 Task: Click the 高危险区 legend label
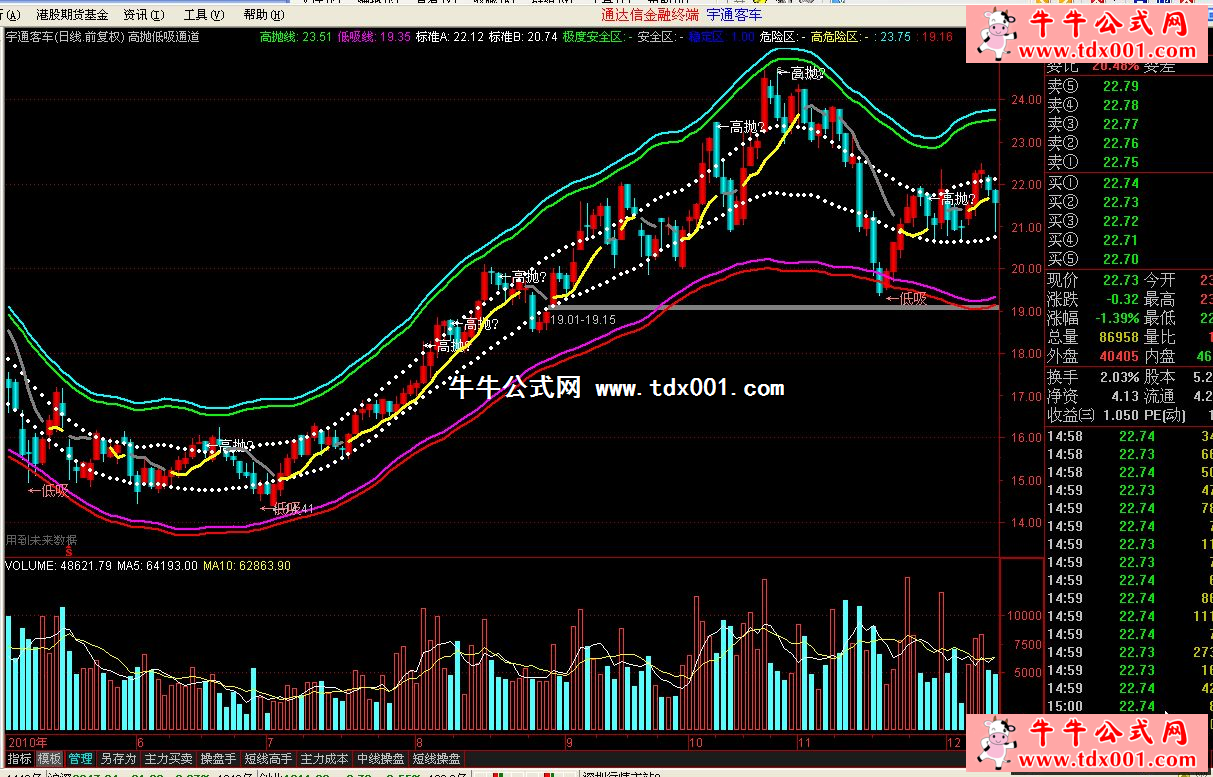pyautogui.click(x=835, y=37)
